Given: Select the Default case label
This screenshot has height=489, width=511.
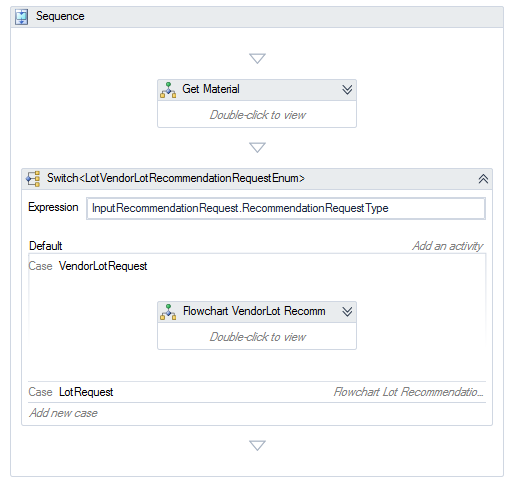Looking at the screenshot, I should [x=46, y=246].
